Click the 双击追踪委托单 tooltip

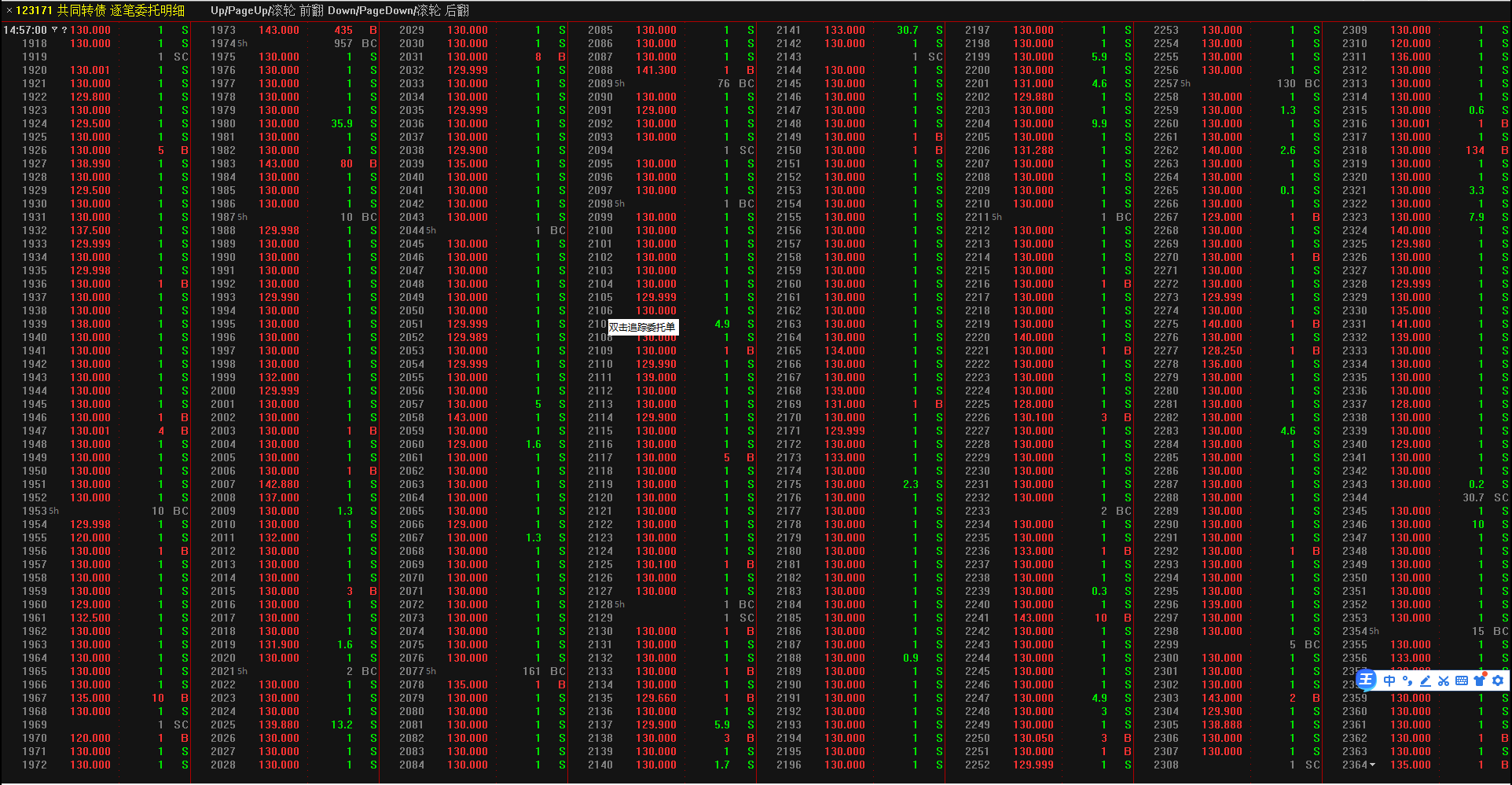(x=641, y=327)
